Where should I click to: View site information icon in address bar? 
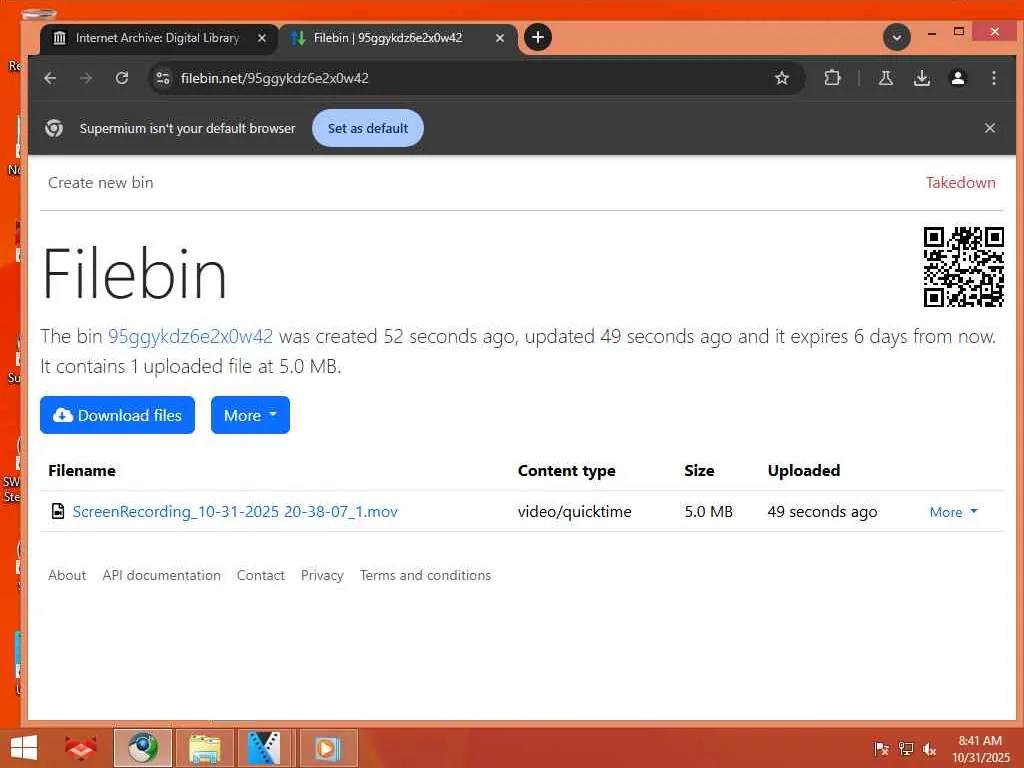tap(162, 78)
